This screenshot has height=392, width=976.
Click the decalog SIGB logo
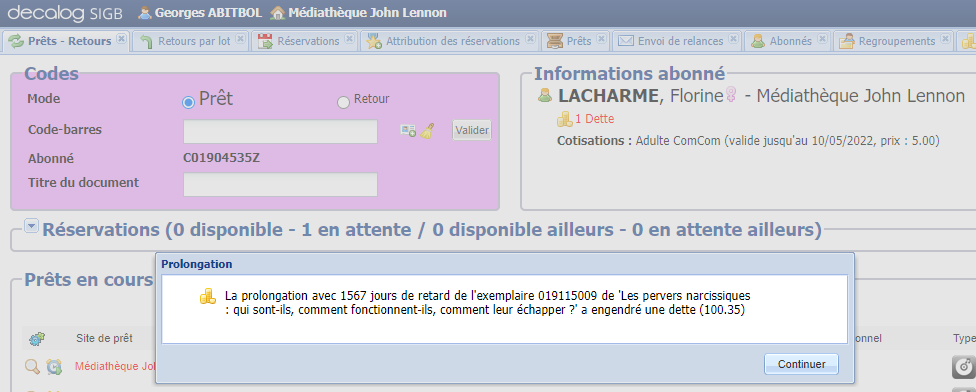(65, 12)
